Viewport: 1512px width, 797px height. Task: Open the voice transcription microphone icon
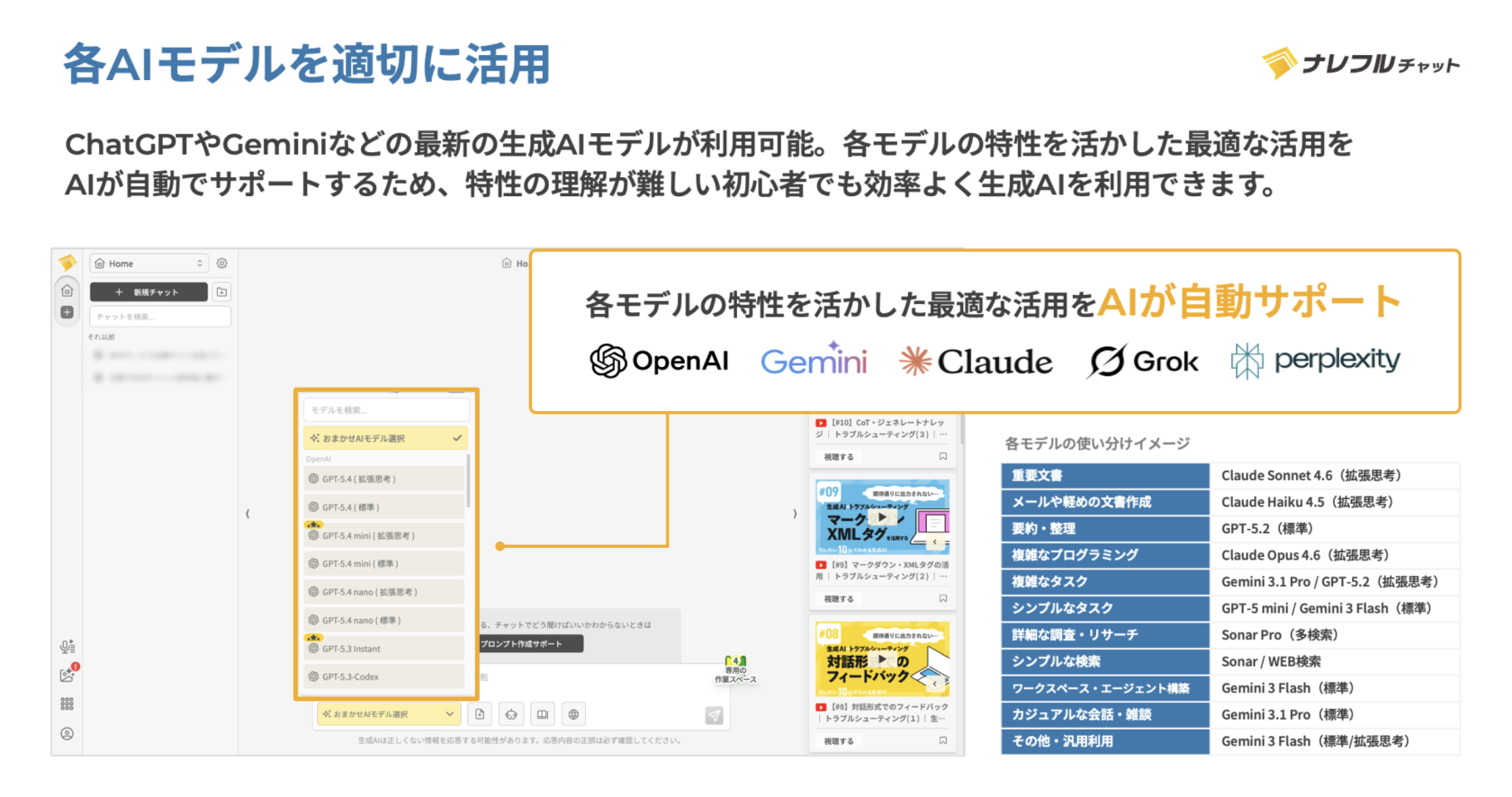(67, 647)
